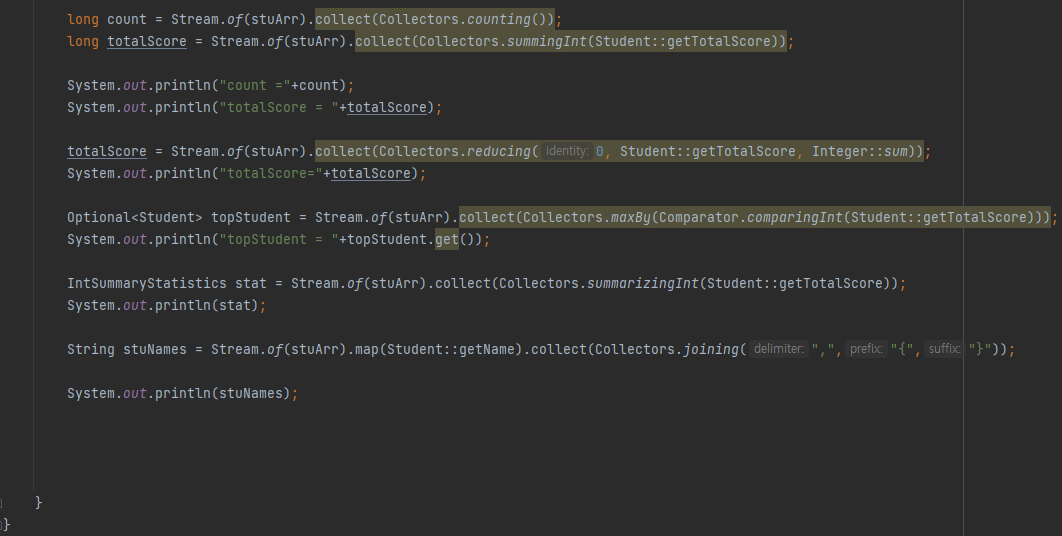Click the 'identity:' parameter hint
The width and height of the screenshot is (1062, 536).
pos(567,150)
